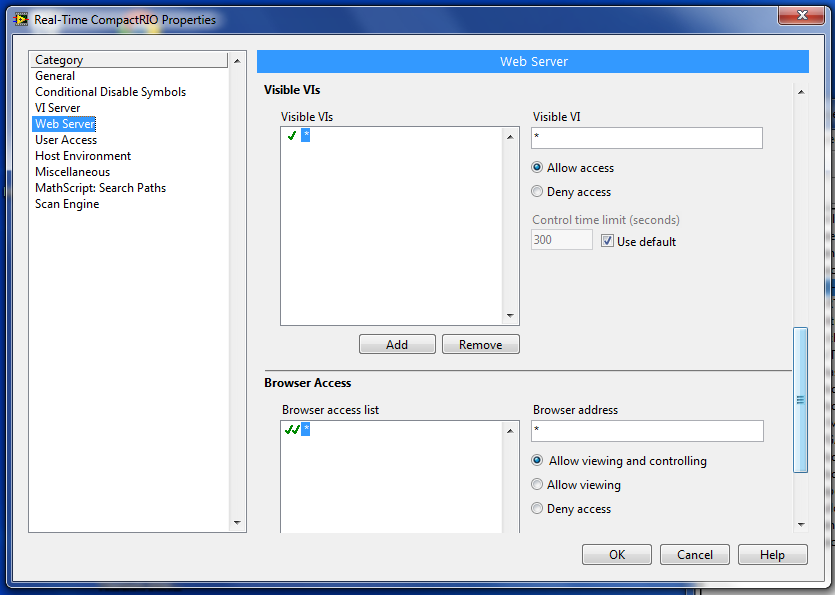Image resolution: width=835 pixels, height=595 pixels.
Task: Select the Scan Engine category
Action: 67,203
